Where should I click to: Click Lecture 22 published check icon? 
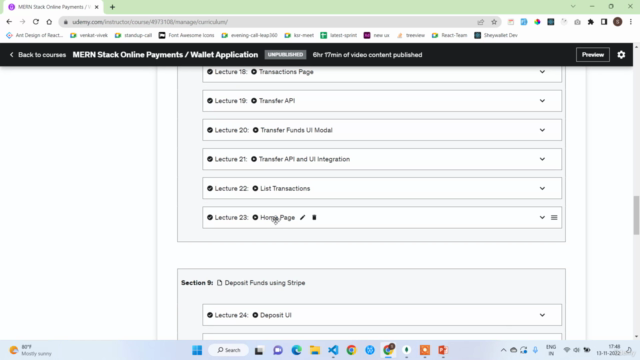point(210,189)
